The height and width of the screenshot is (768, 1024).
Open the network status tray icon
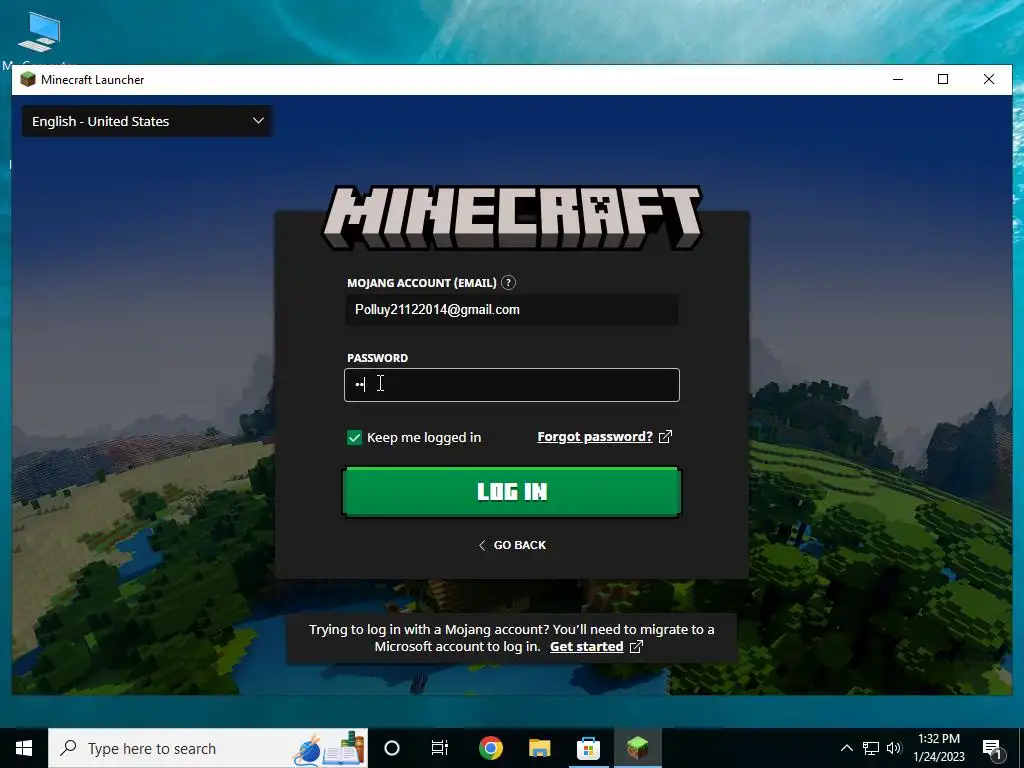pyautogui.click(x=871, y=748)
